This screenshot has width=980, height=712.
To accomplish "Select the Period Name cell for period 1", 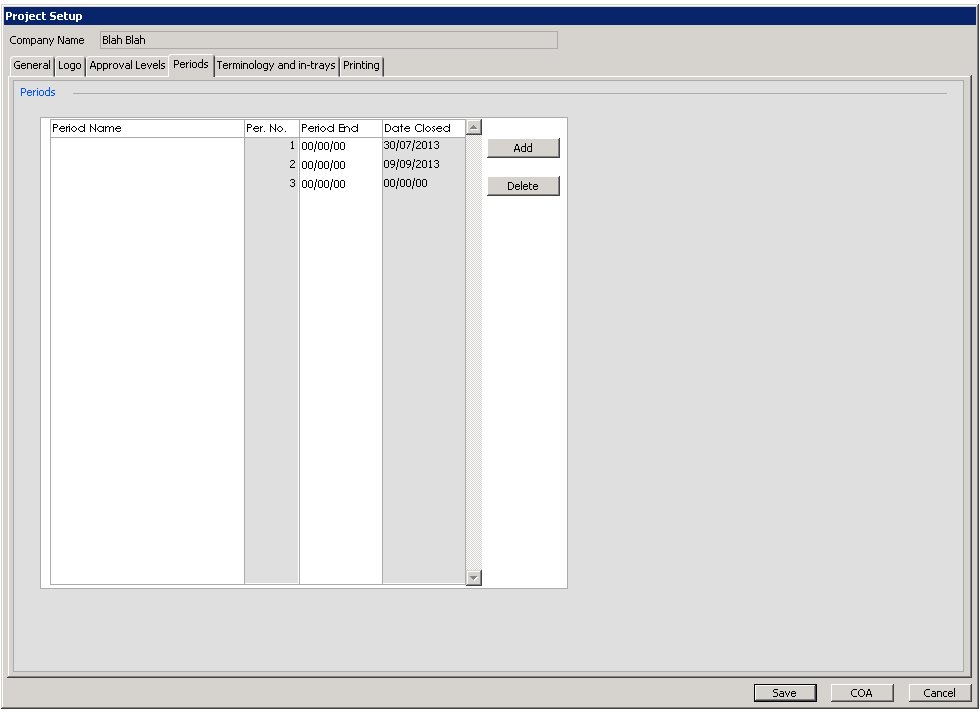I will click(x=145, y=144).
